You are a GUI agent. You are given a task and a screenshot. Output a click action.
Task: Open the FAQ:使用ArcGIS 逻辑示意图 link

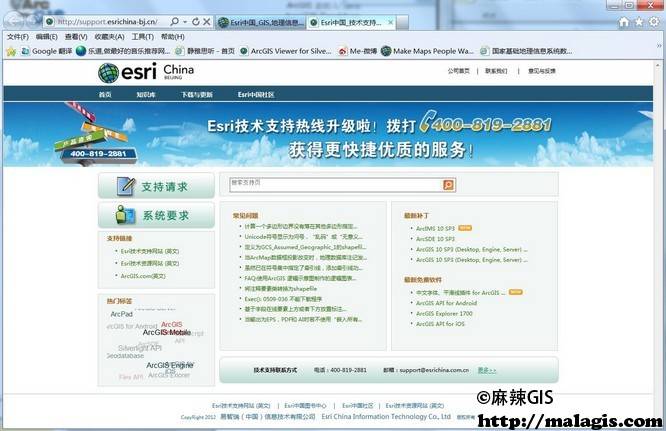[x=300, y=278]
